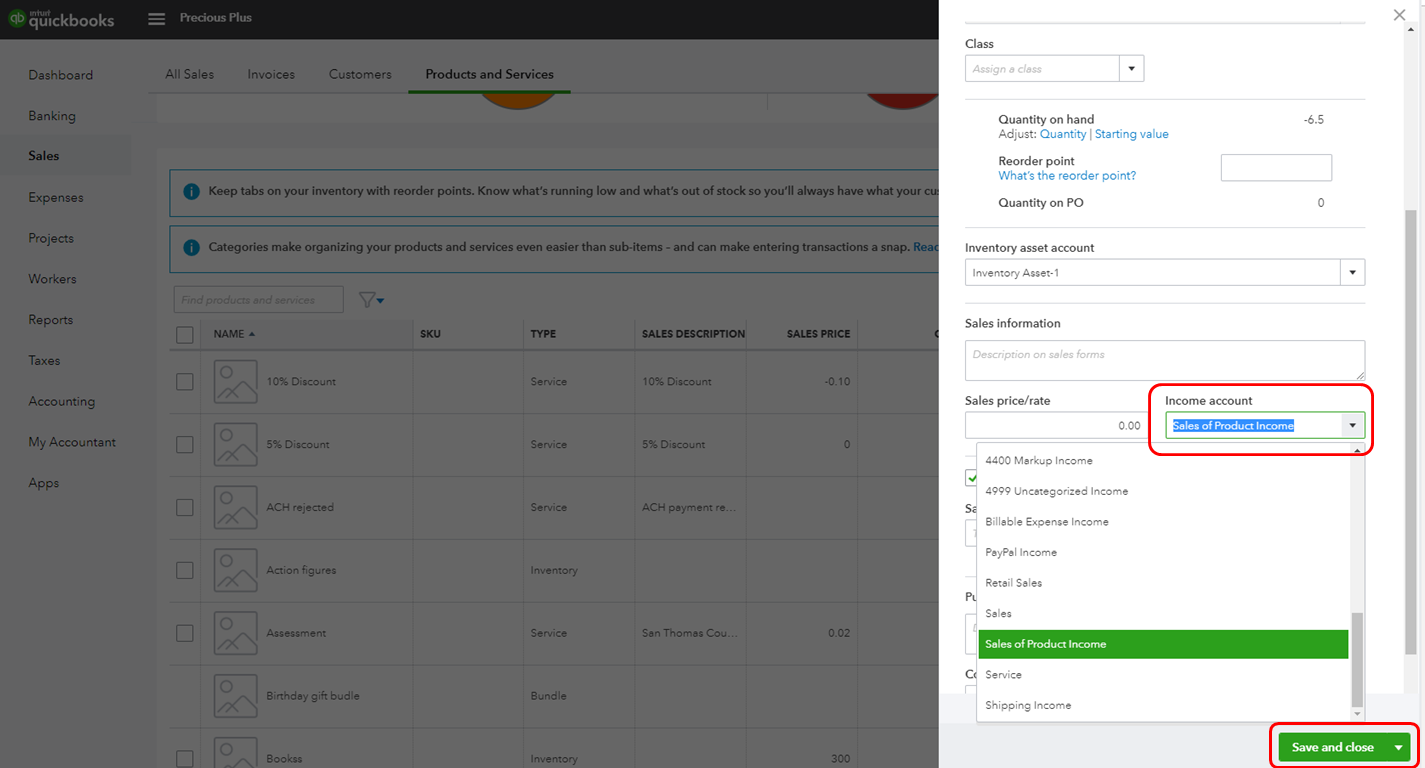Open the hamburger navigation menu

pos(156,18)
